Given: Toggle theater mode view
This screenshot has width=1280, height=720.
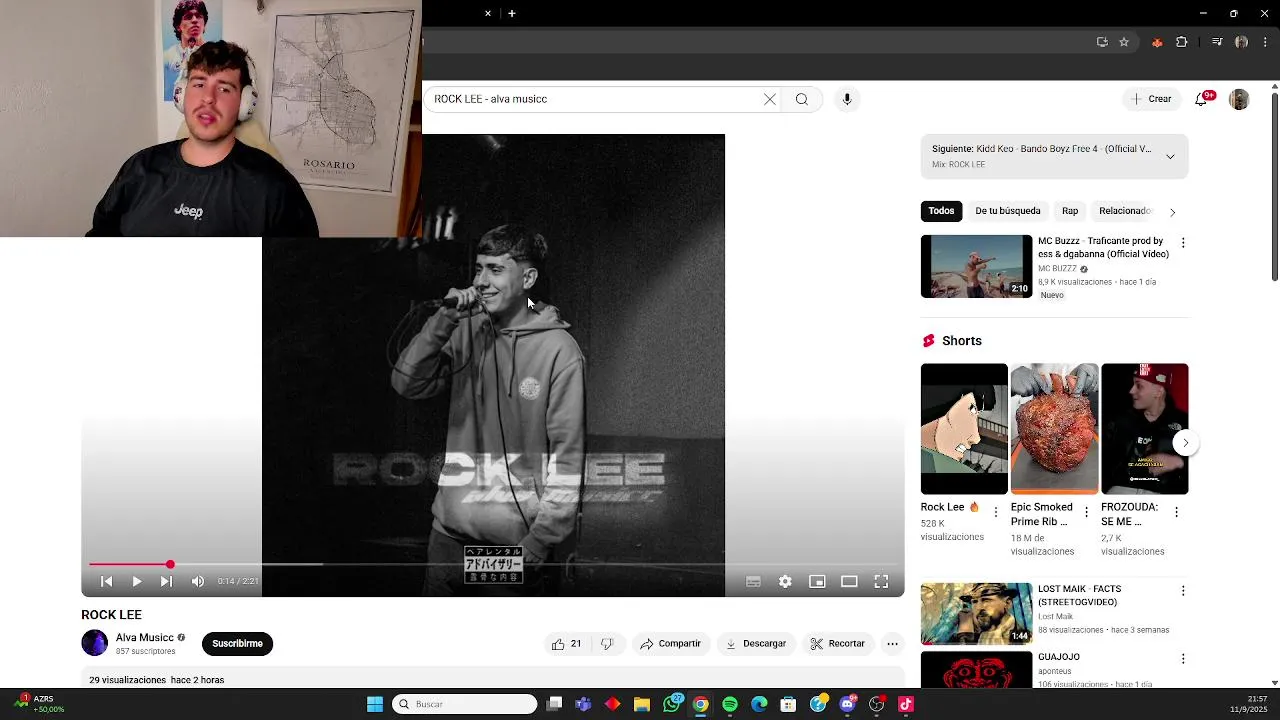Looking at the screenshot, I should (x=849, y=581).
